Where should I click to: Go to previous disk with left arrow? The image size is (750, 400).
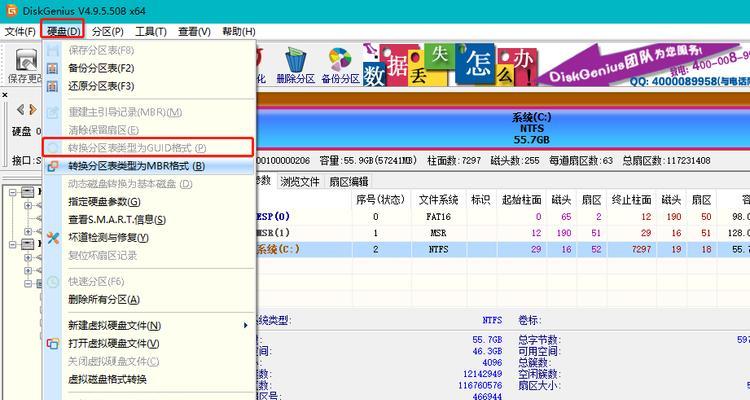(x=21, y=110)
